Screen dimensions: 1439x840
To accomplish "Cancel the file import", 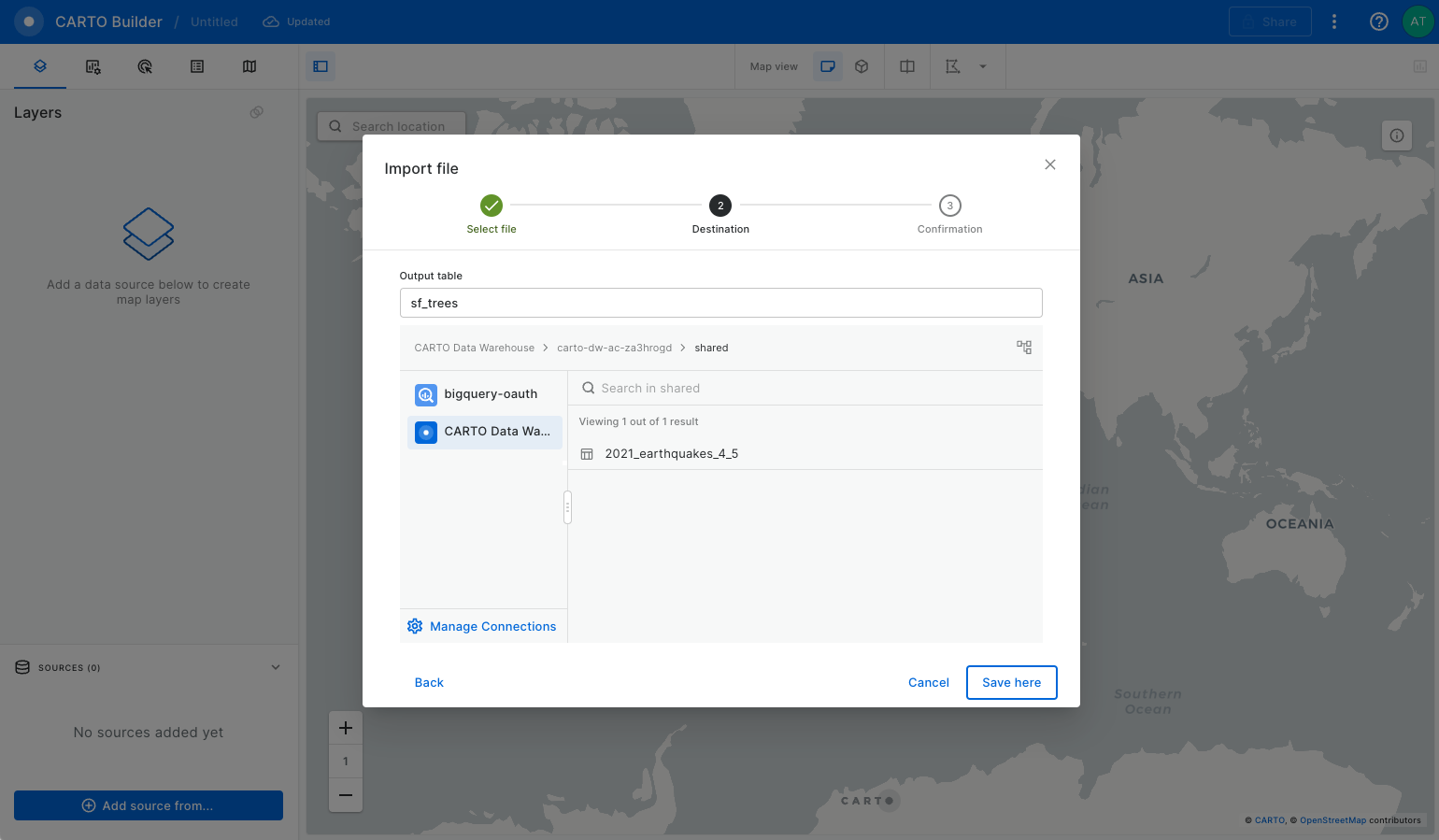I will tap(928, 683).
